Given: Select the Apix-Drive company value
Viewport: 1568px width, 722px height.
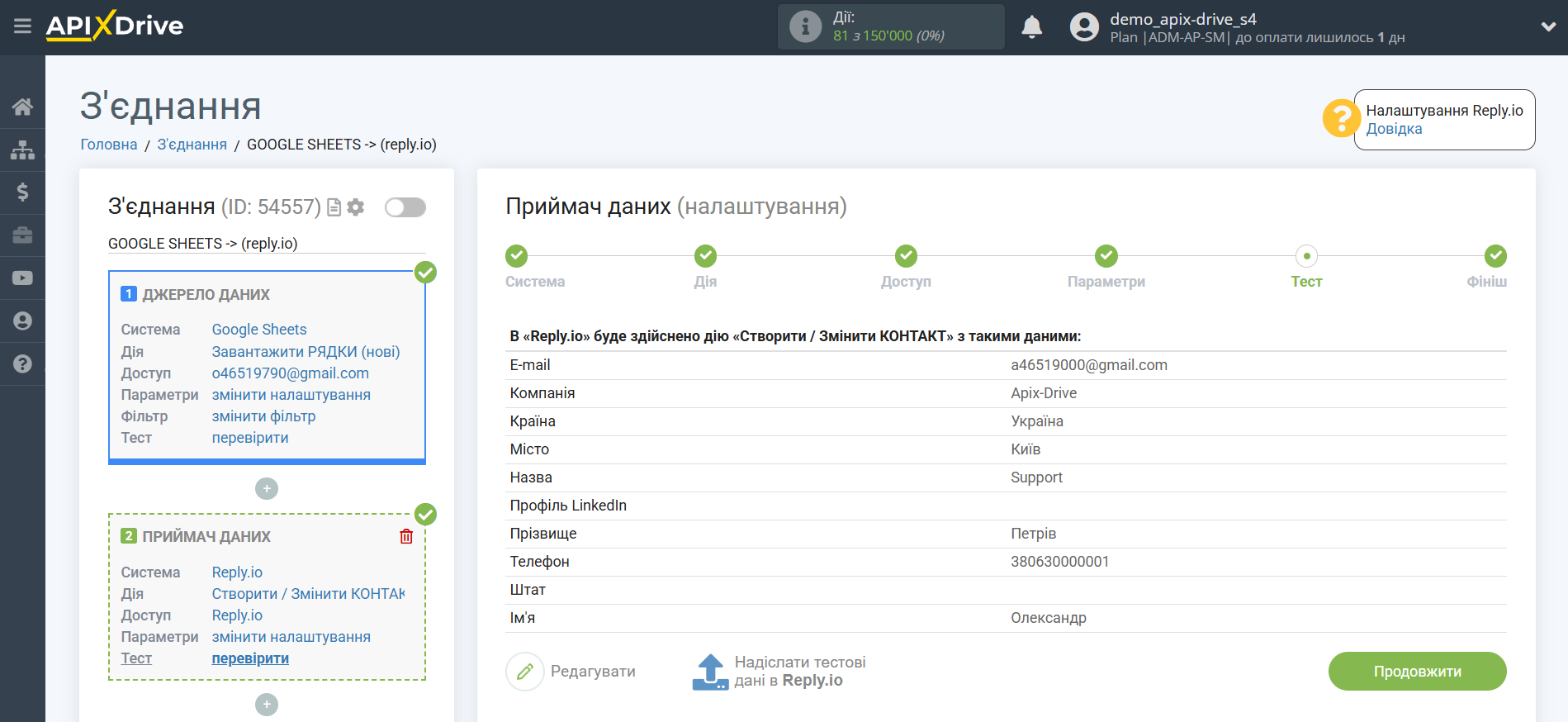Looking at the screenshot, I should click(1044, 393).
